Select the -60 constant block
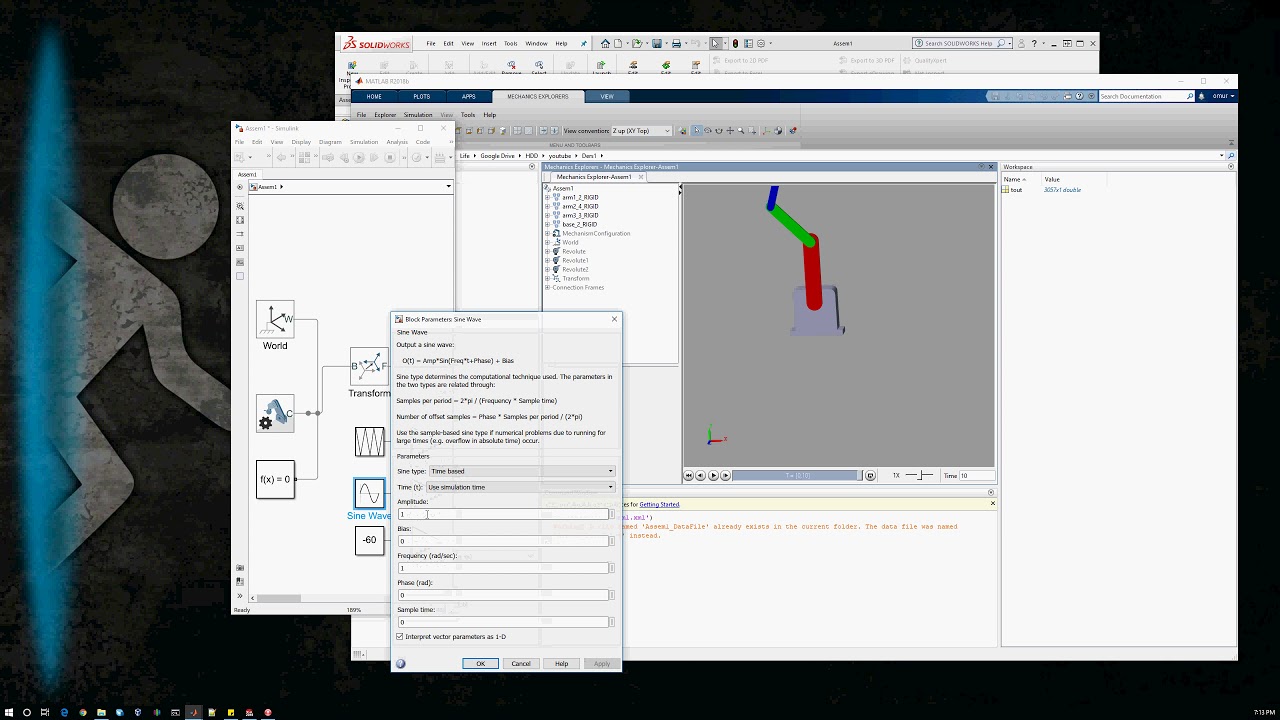 369,541
